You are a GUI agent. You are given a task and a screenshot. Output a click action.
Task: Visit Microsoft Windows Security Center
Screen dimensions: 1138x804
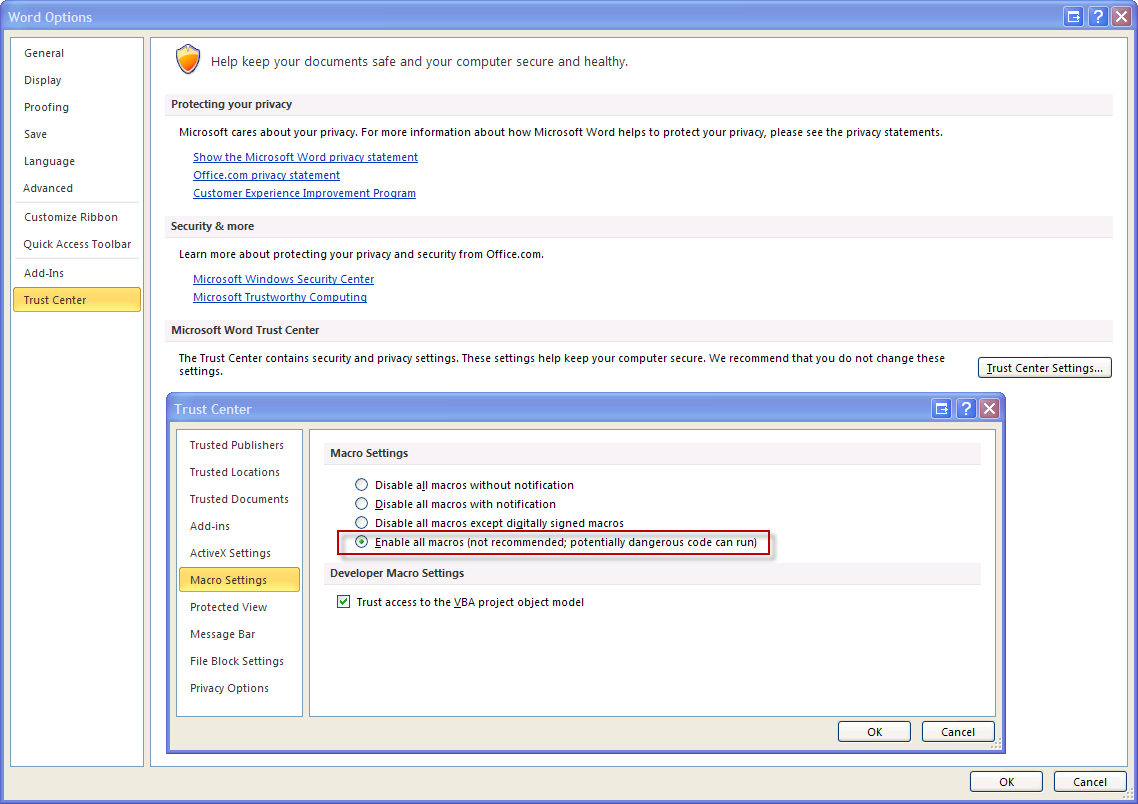(283, 279)
